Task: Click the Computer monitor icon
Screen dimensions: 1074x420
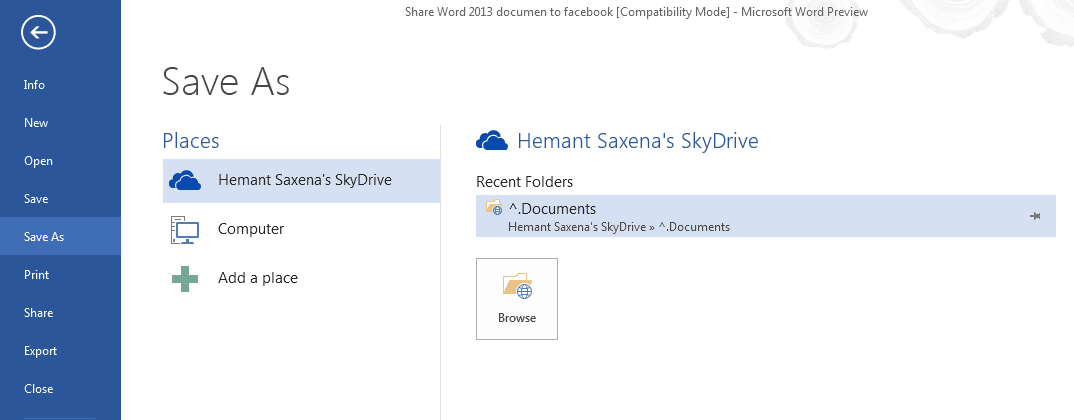Action: 184,230
